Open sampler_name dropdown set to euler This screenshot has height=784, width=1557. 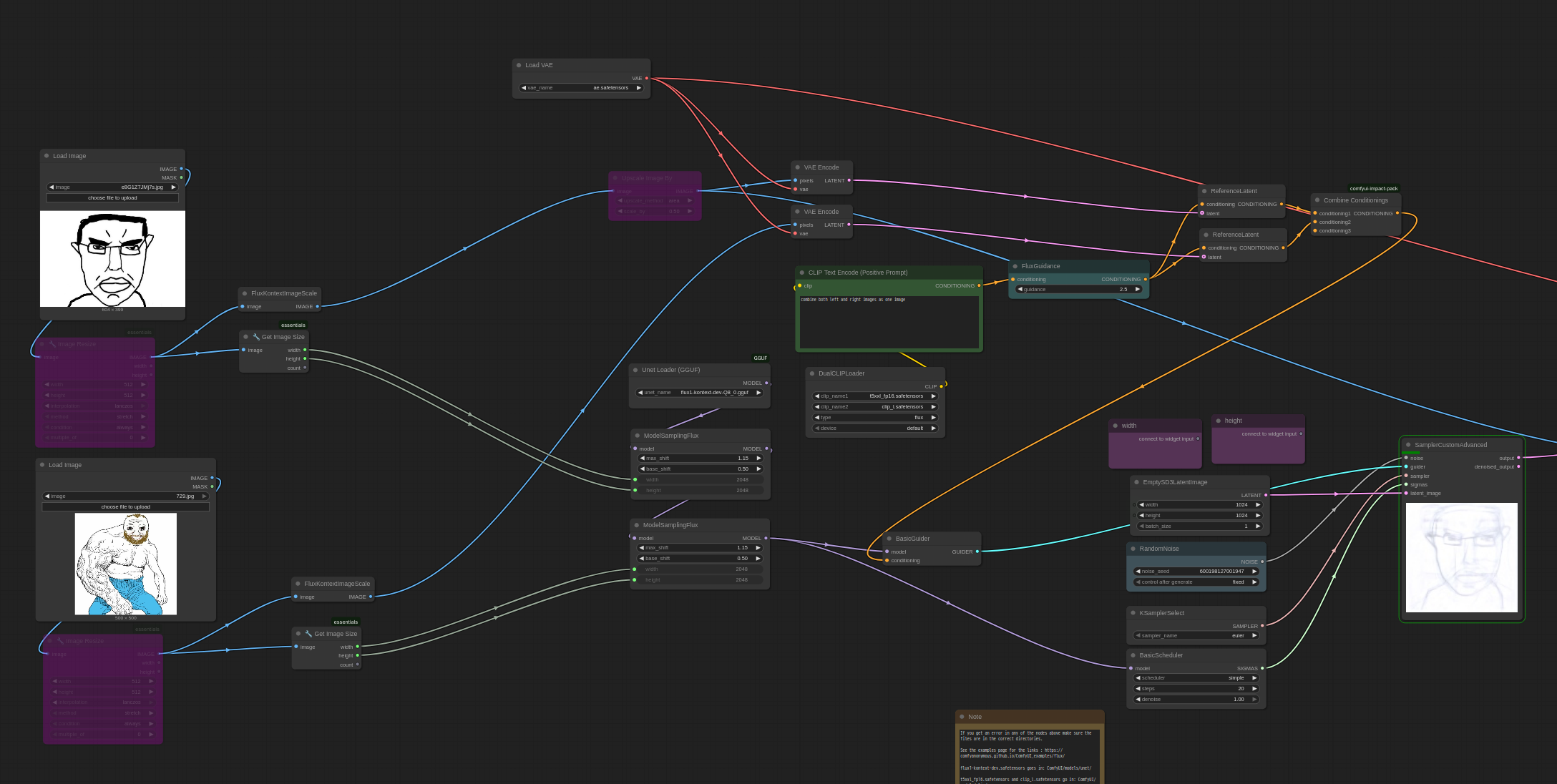tap(1196, 635)
